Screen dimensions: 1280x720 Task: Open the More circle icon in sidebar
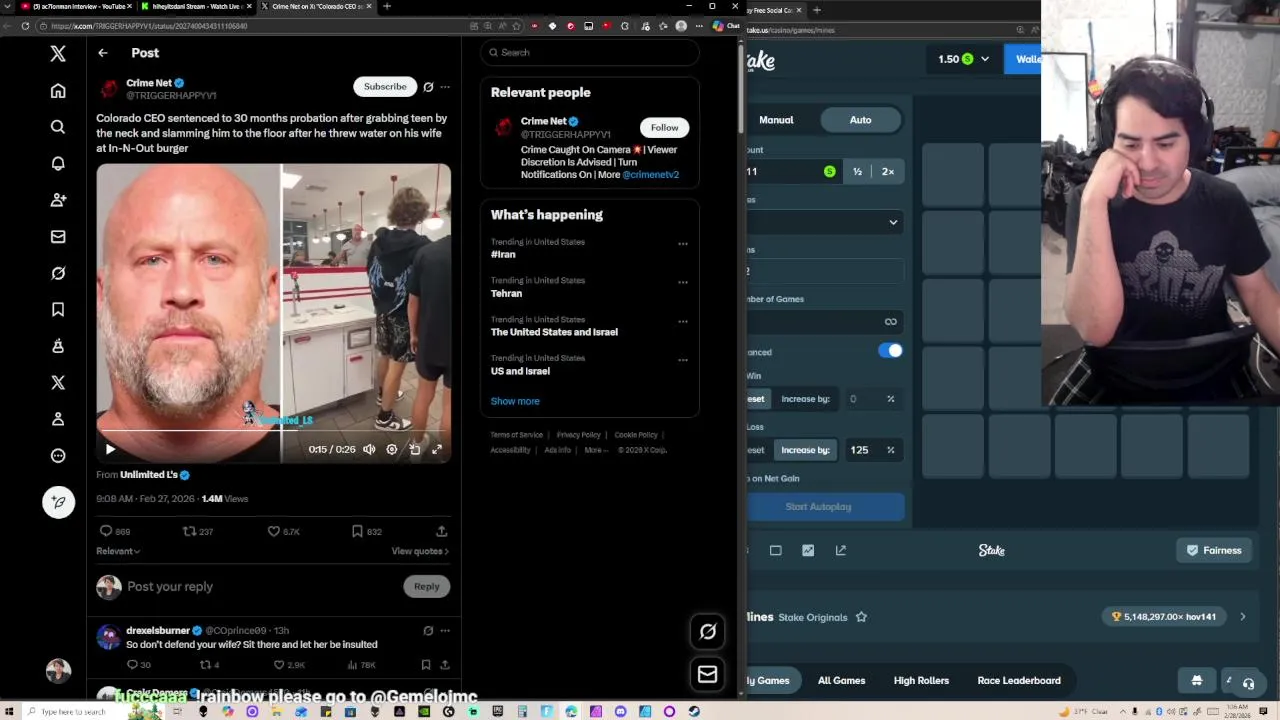(58, 456)
